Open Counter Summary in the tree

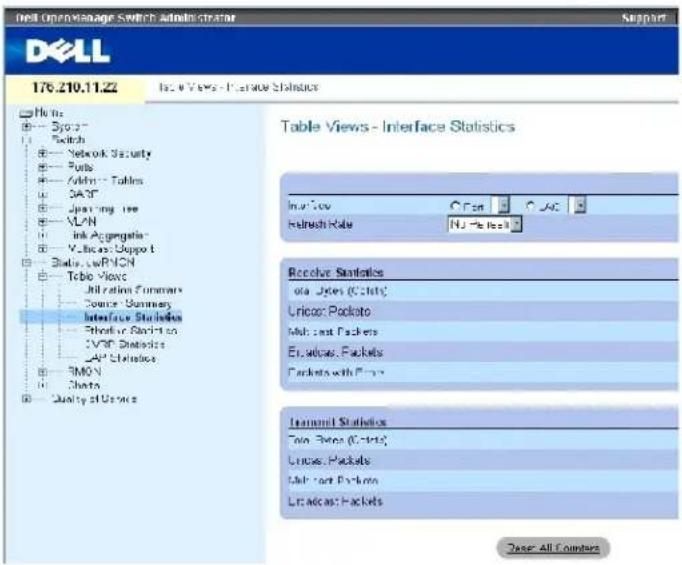pos(128,304)
